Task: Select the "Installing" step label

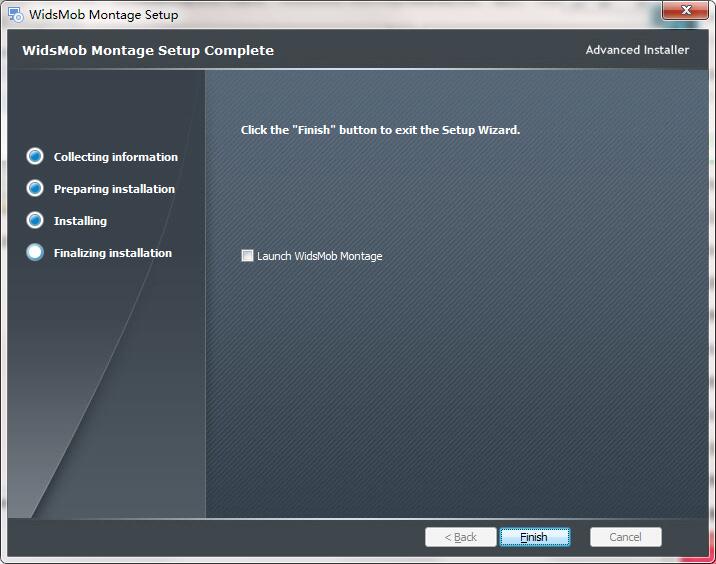Action: tap(80, 221)
